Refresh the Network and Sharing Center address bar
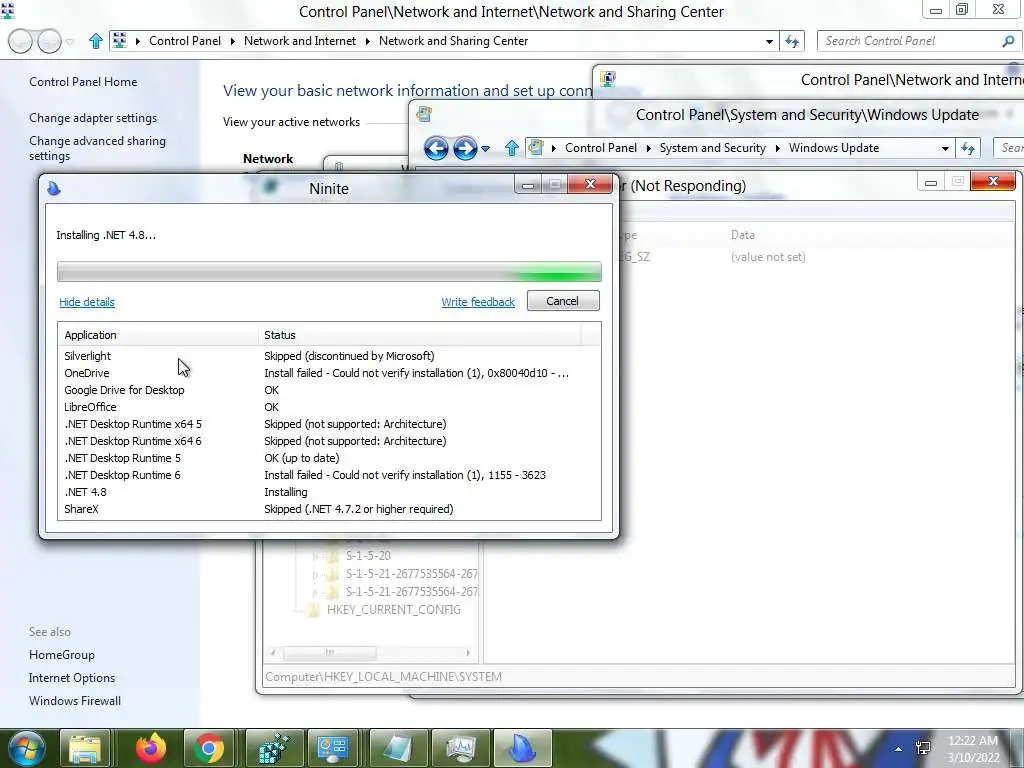The width and height of the screenshot is (1024, 768). (x=792, y=41)
